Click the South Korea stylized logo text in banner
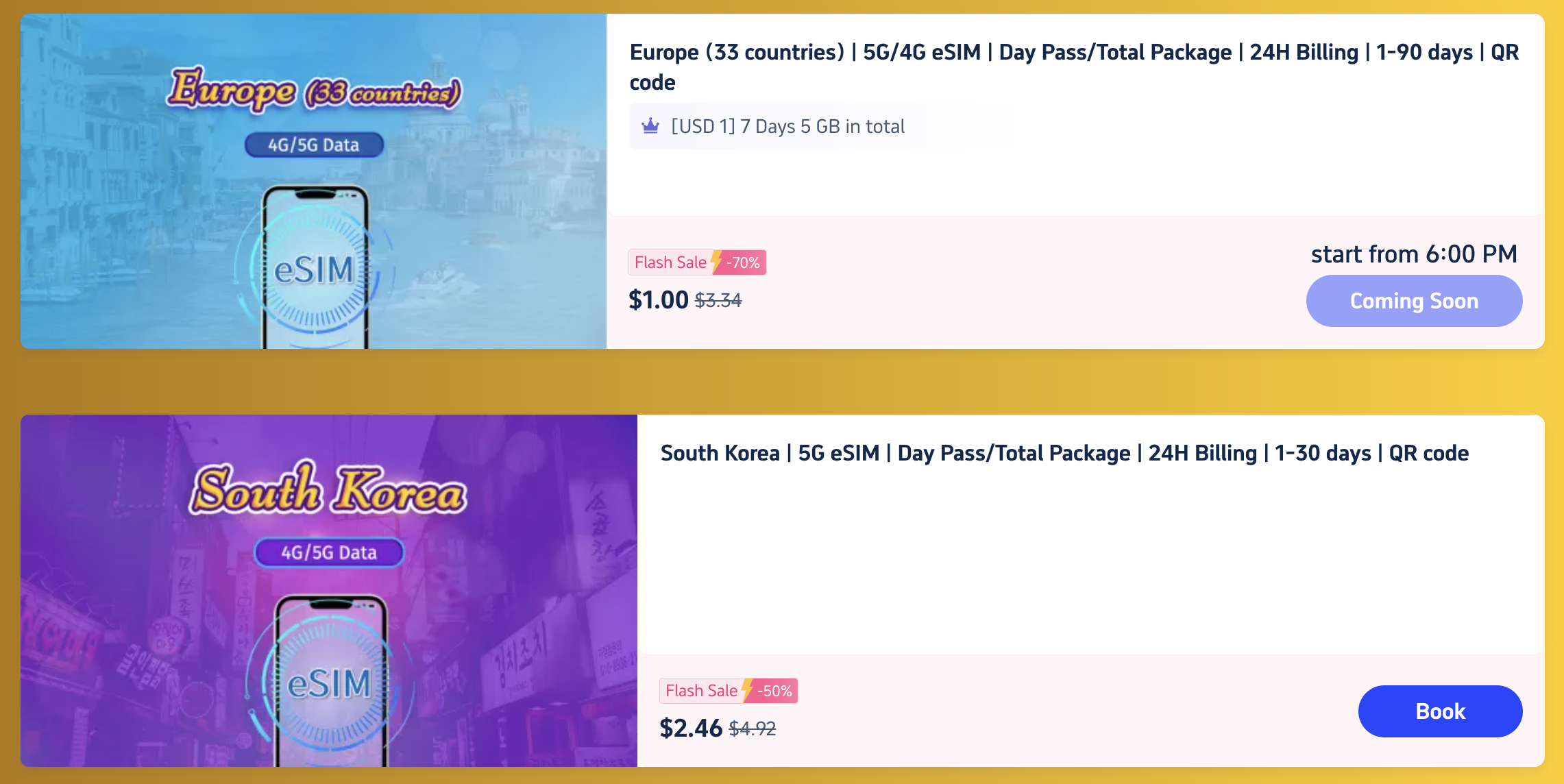Screen dimensions: 1564x784 pyautogui.click(x=328, y=491)
